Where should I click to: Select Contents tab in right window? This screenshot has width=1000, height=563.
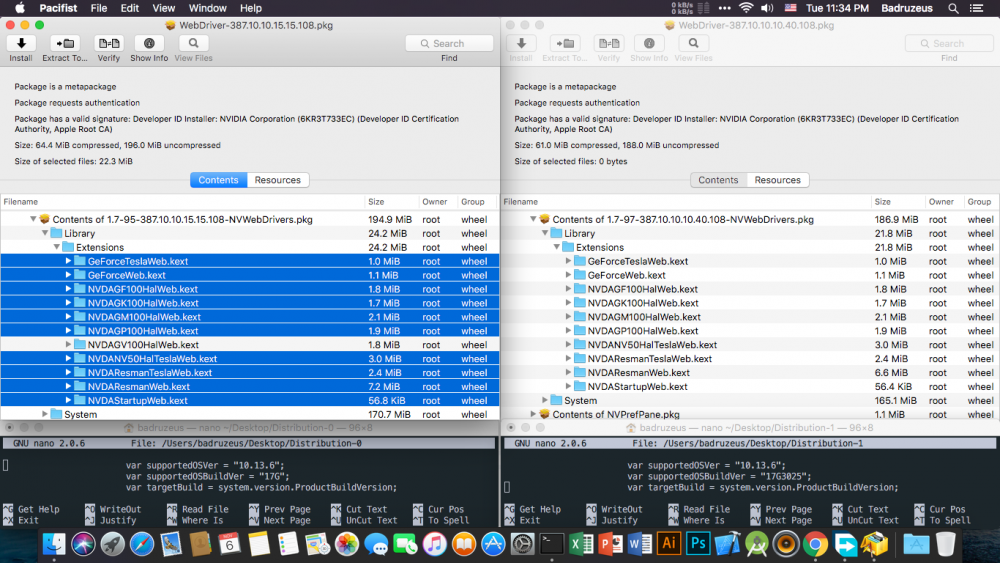pos(718,180)
